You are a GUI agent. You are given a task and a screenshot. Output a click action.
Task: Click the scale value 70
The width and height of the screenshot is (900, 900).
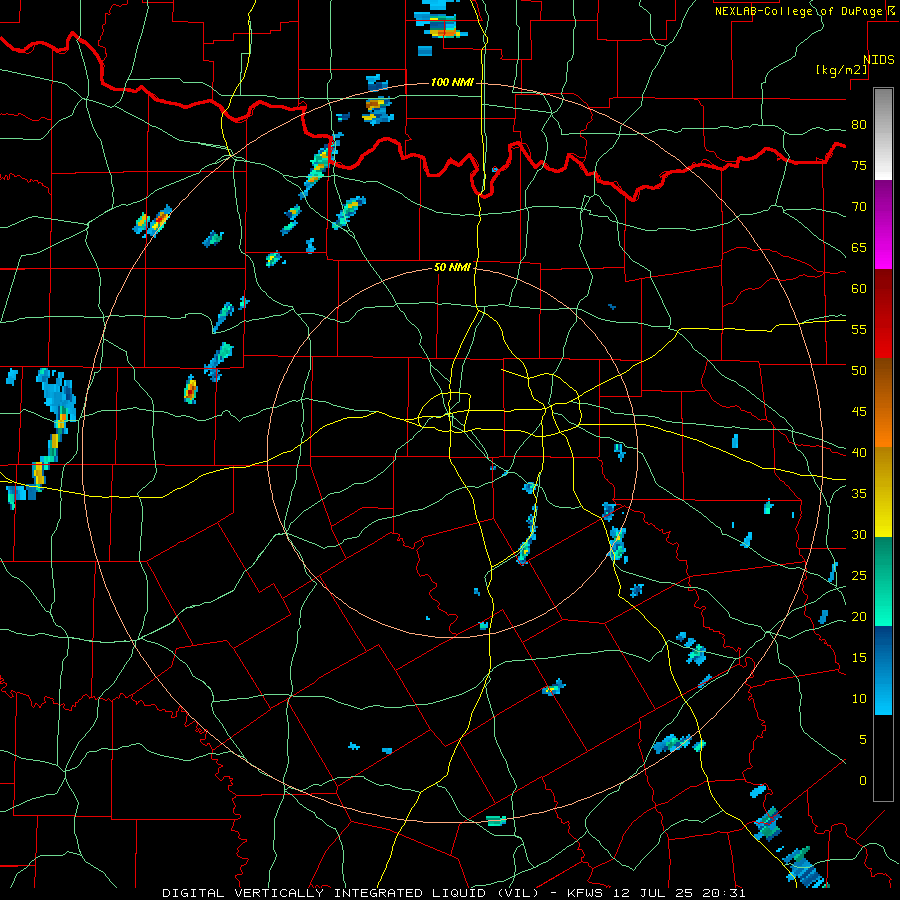click(859, 207)
